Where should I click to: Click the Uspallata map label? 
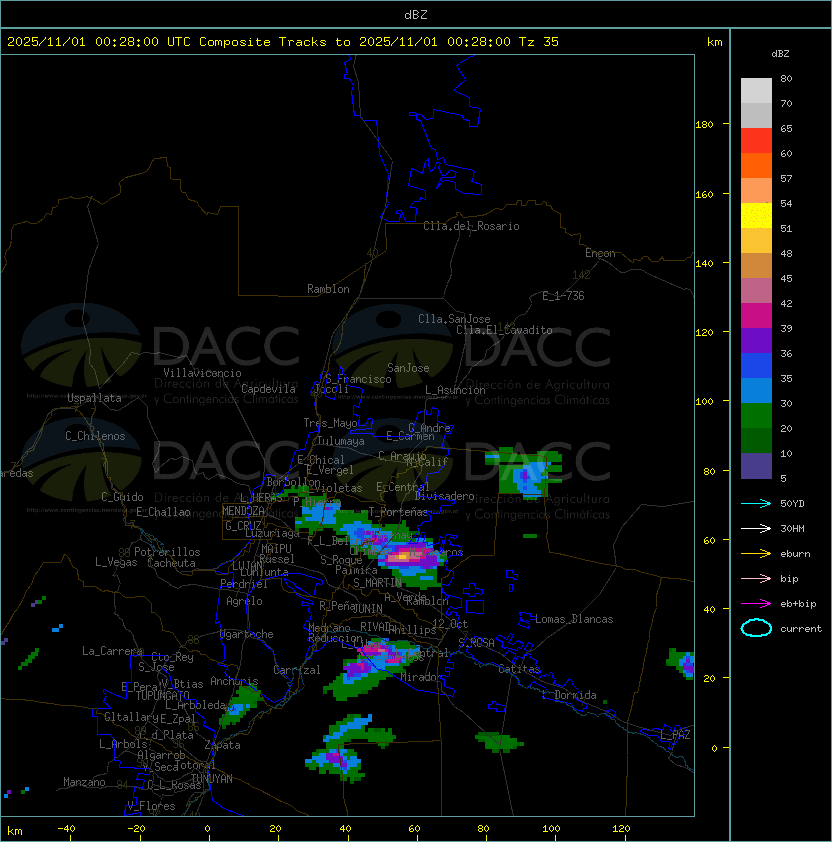[x=94, y=398]
